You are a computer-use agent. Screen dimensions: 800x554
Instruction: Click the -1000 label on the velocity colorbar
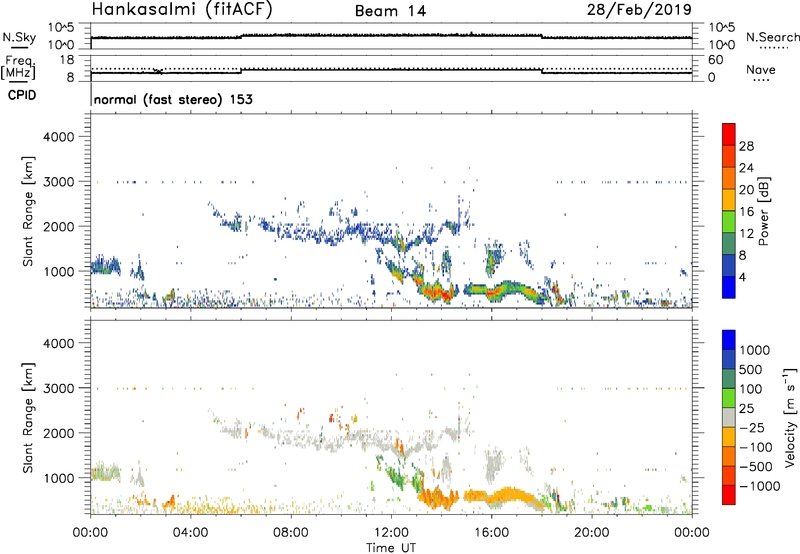759,487
